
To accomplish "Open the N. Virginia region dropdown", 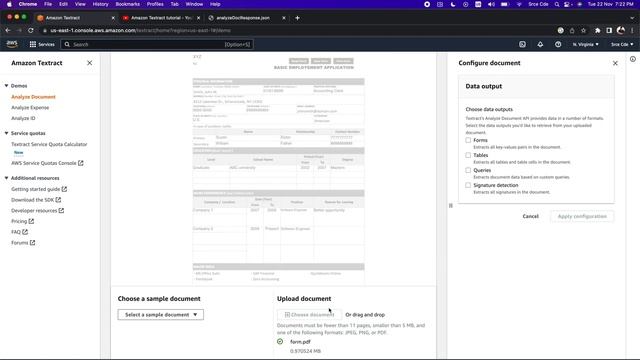I will tap(585, 44).
